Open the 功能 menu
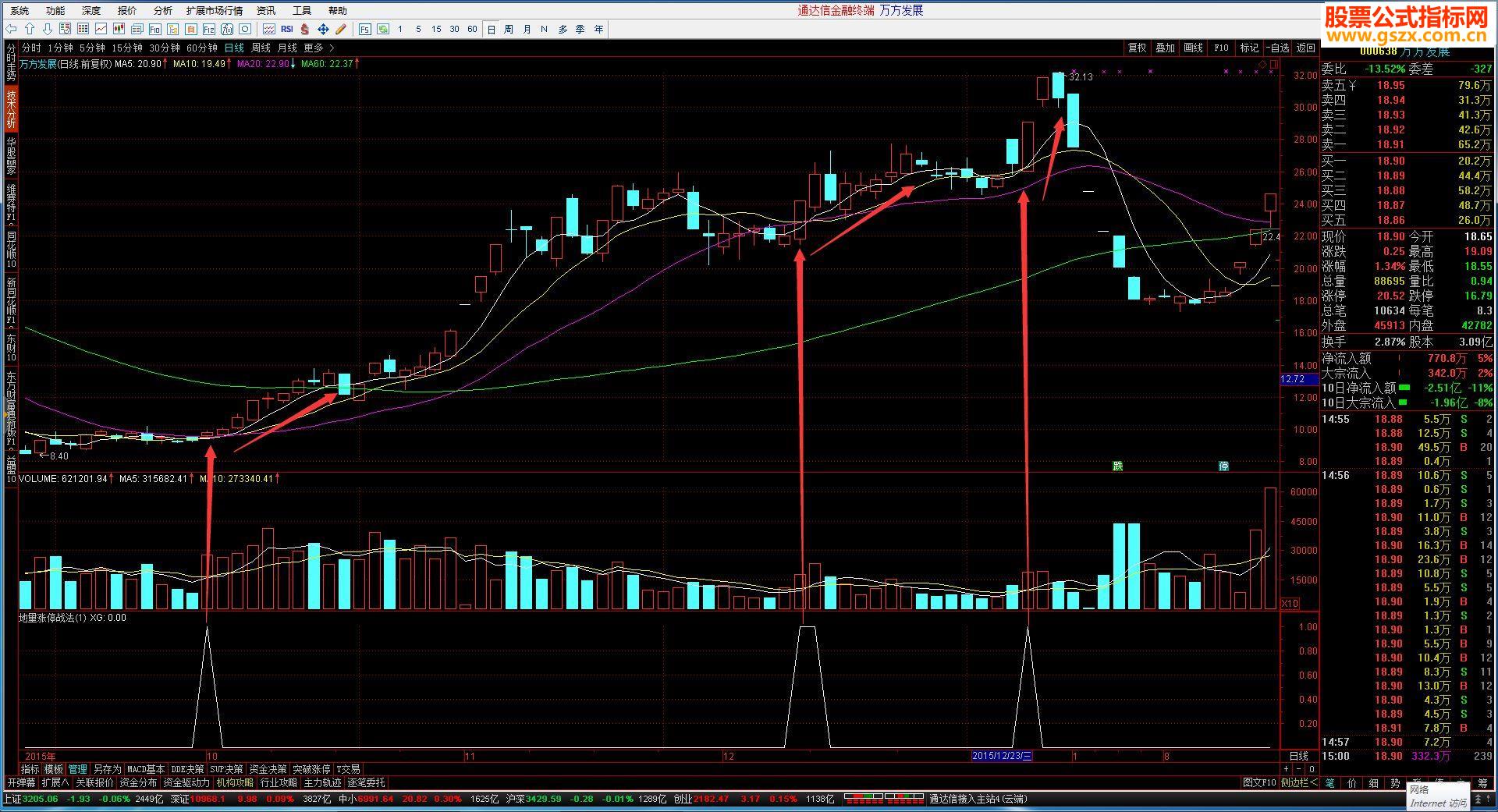This screenshot has width=1498, height=812. point(55,10)
